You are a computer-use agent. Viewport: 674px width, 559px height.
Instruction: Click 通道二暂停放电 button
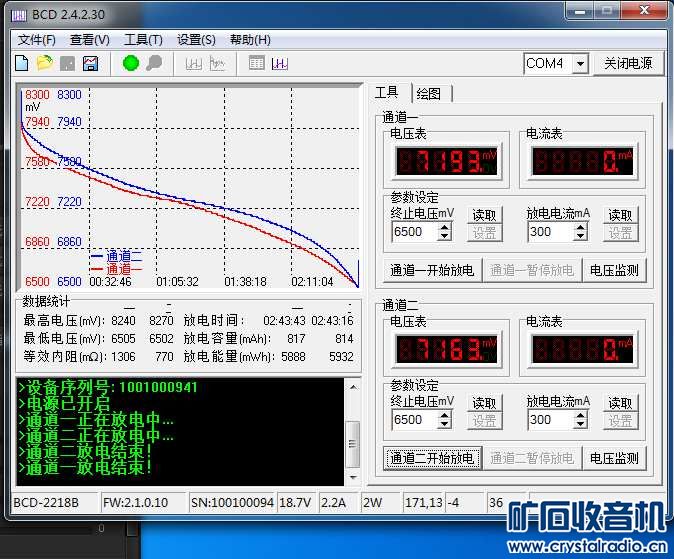tap(532, 458)
